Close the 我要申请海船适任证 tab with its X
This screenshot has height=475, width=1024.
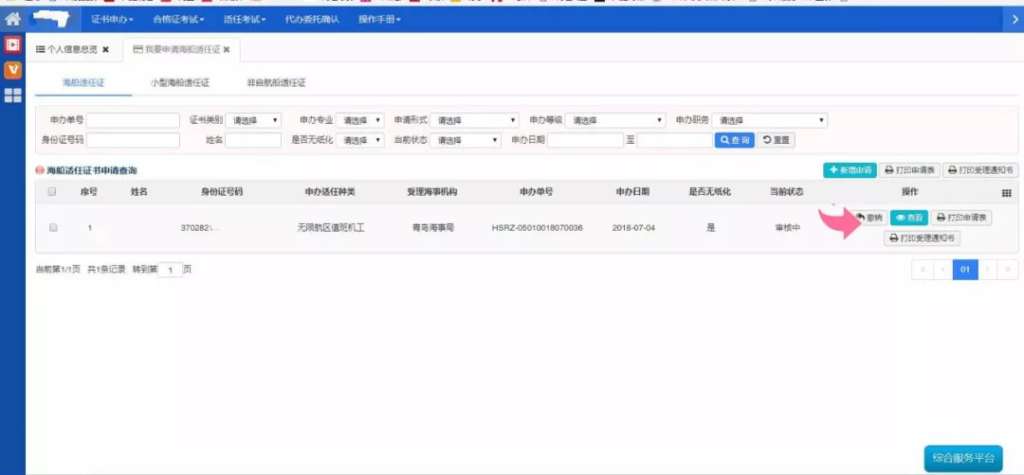pos(227,50)
